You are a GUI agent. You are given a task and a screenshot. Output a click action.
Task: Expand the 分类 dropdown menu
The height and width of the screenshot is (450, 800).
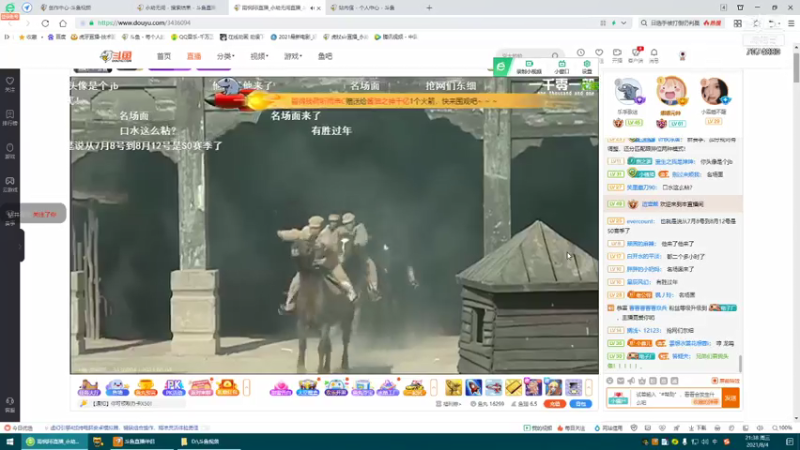point(226,56)
